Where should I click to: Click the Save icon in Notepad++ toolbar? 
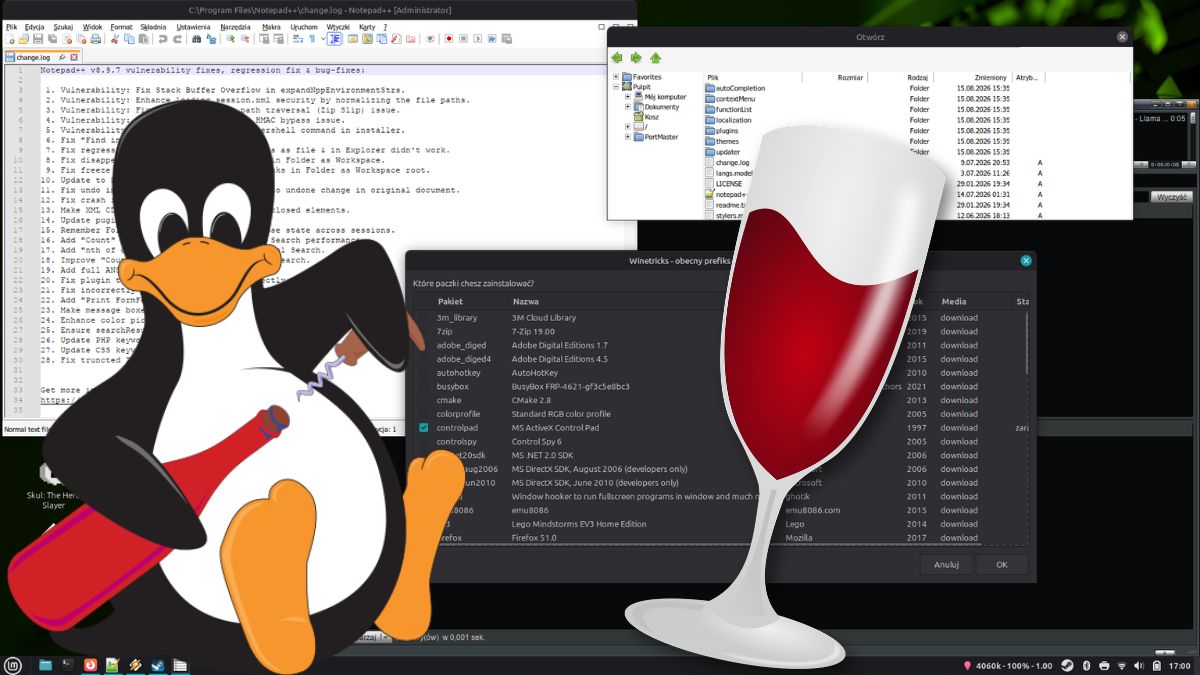tap(38, 39)
